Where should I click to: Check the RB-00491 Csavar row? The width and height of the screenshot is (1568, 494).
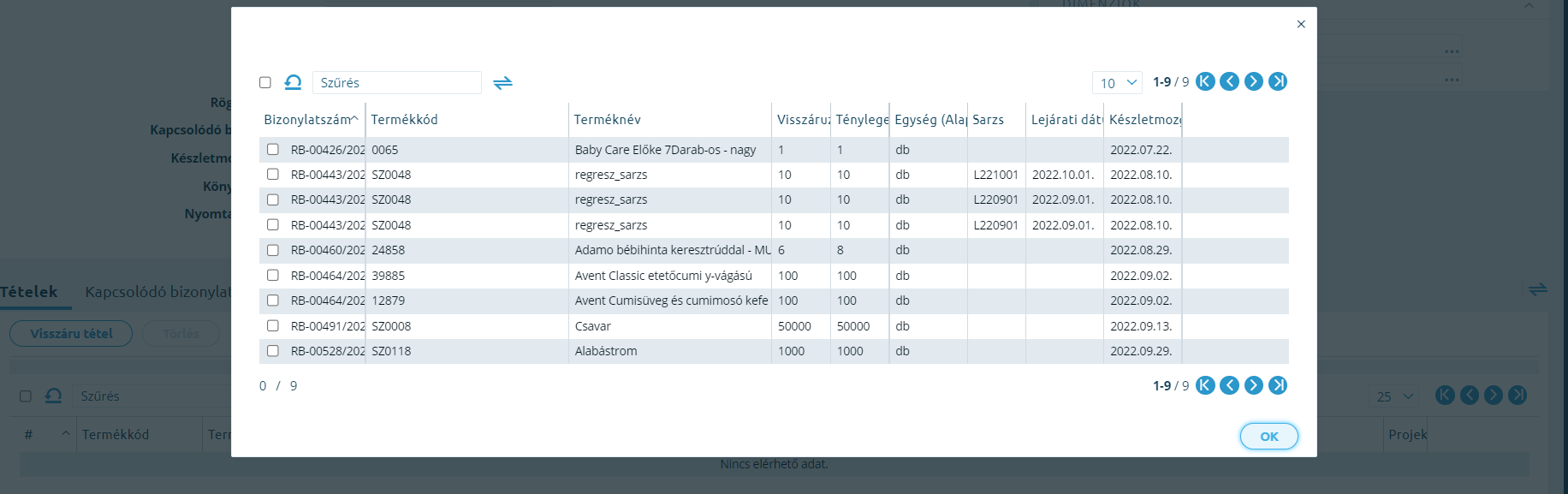pos(273,325)
